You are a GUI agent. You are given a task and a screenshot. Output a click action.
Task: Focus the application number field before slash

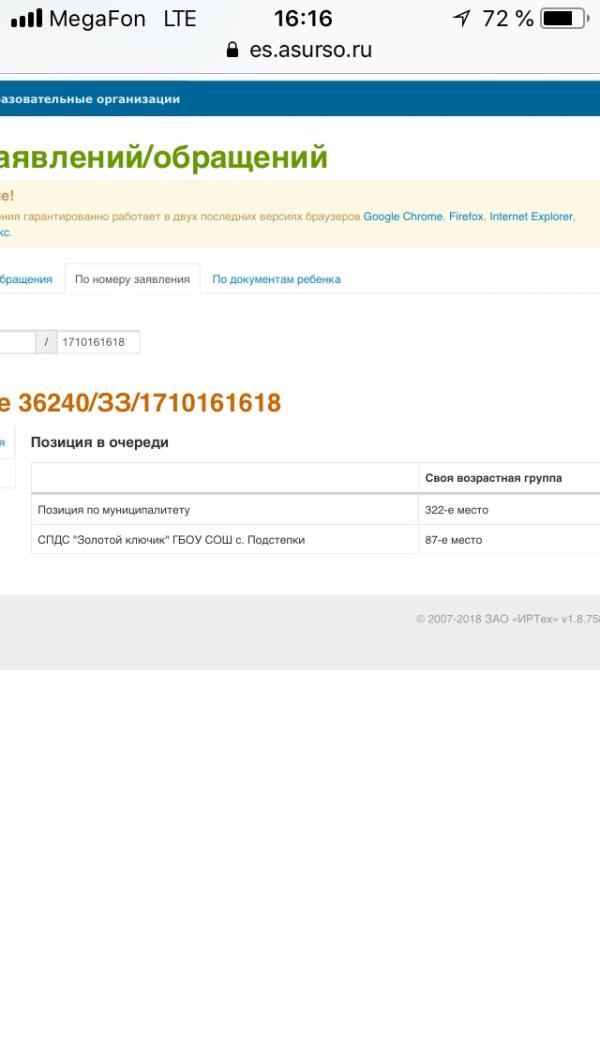tap(16, 342)
